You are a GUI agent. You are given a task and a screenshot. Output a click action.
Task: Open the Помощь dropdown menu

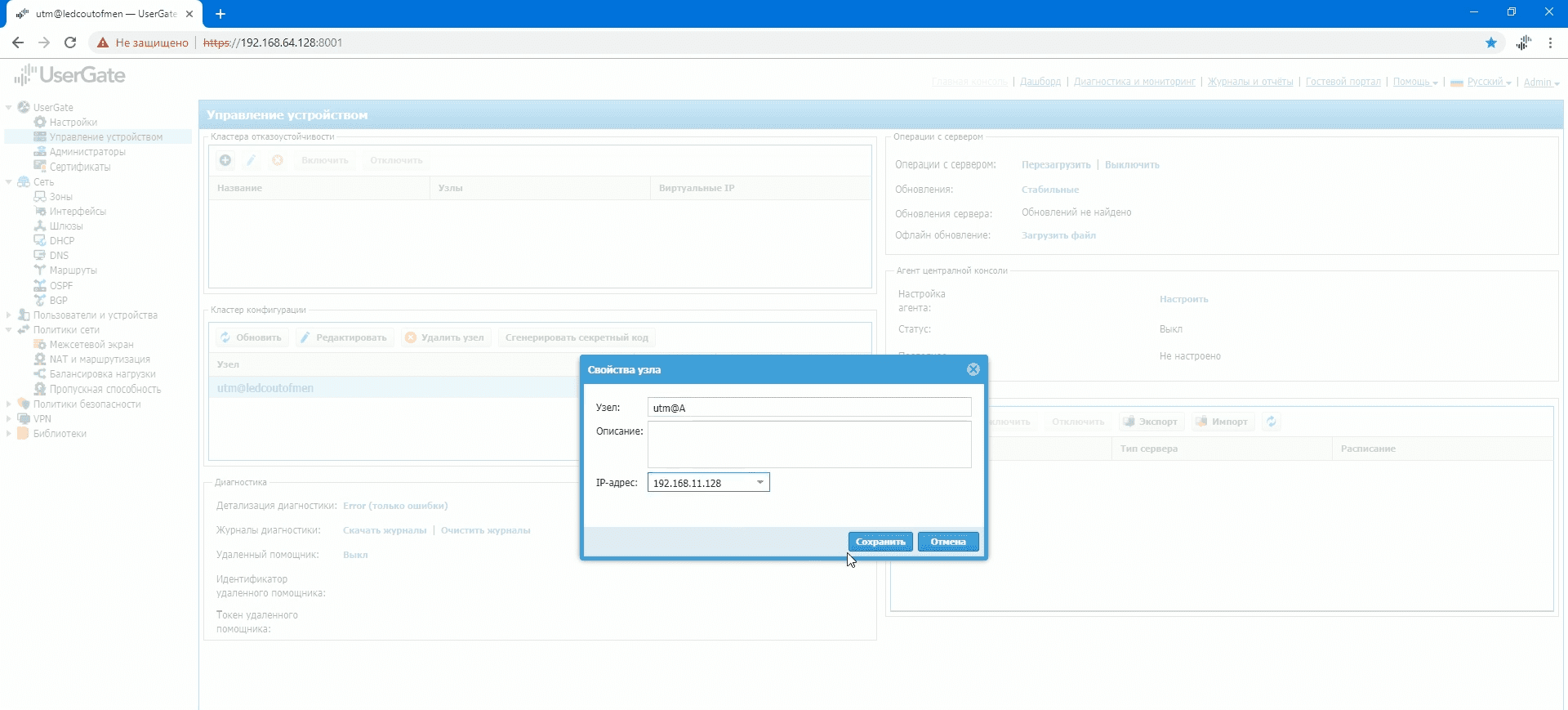1415,82
